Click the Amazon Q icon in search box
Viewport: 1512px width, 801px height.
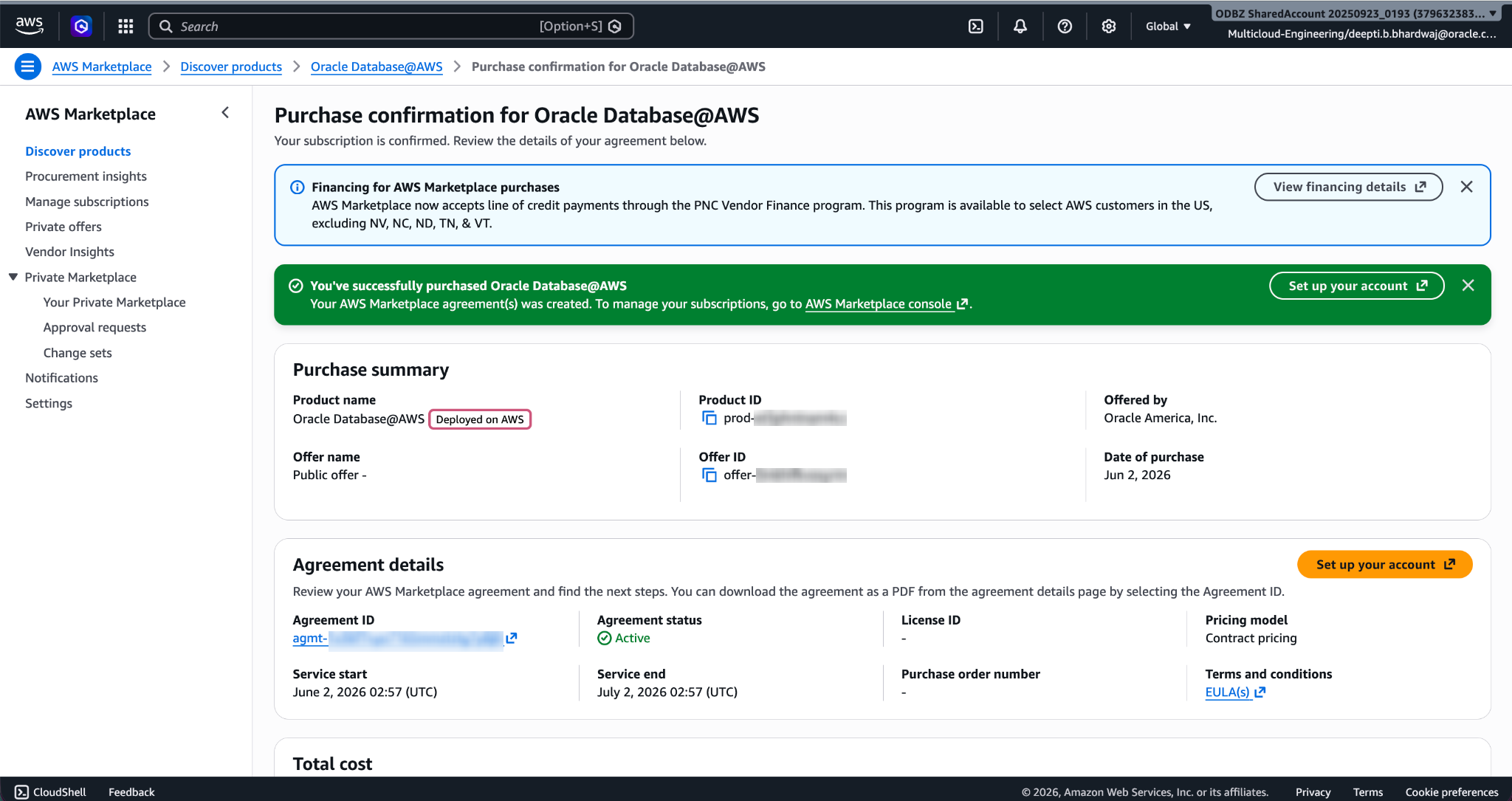click(x=615, y=27)
